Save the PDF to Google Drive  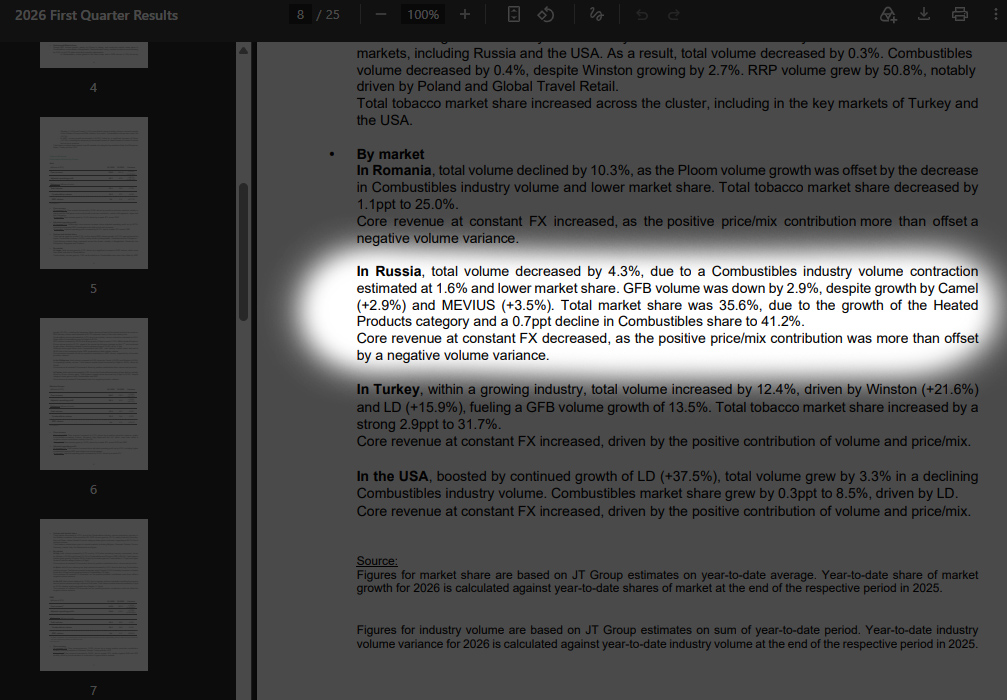point(888,15)
